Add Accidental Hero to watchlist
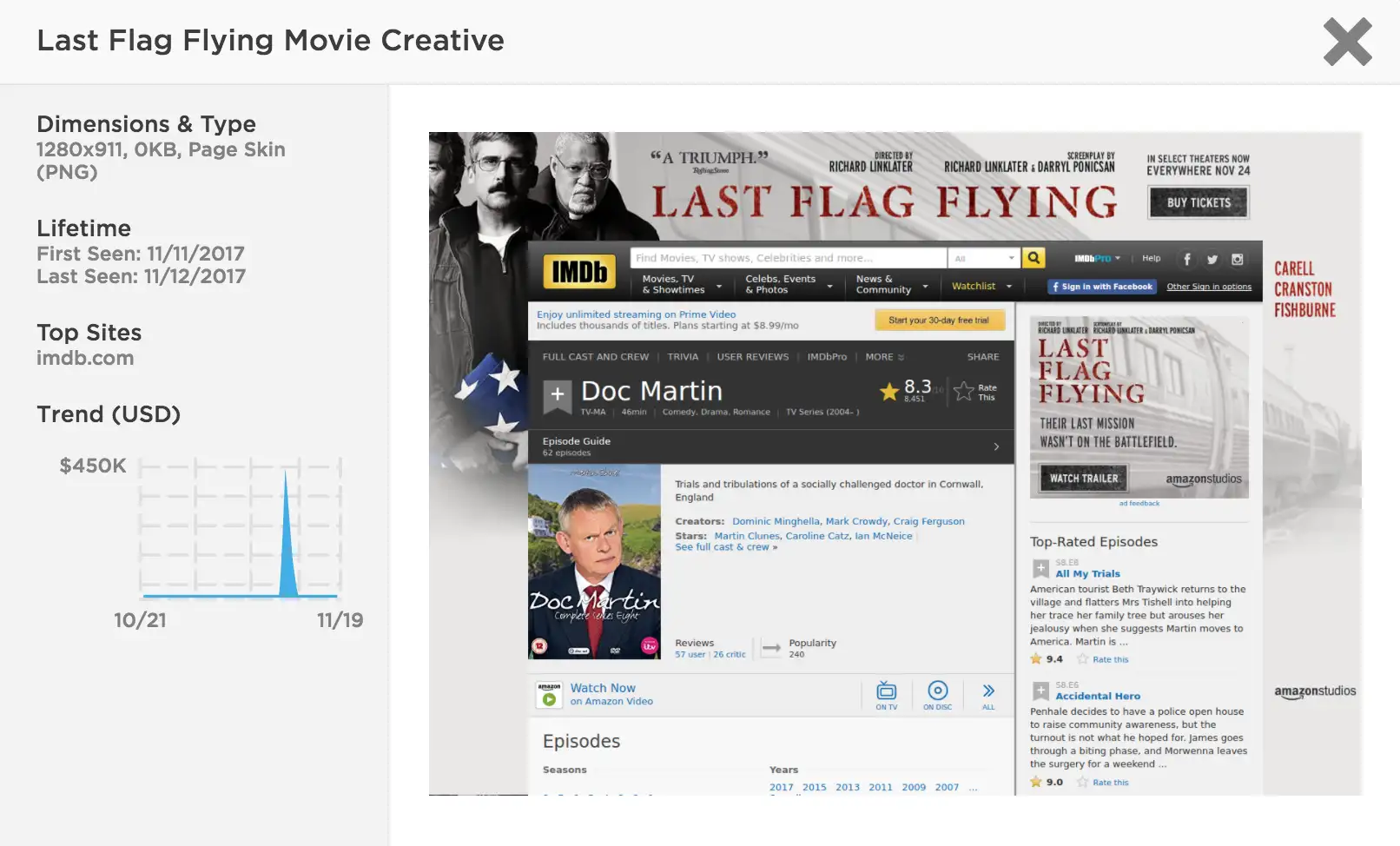Screen dimensions: 1400x846 (x=1040, y=691)
